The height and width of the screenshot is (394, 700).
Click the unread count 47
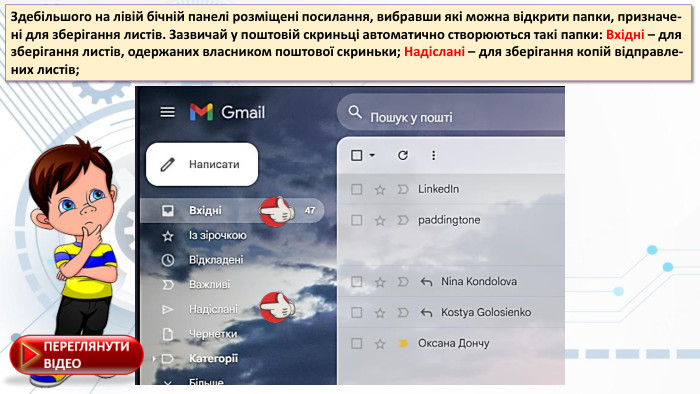(x=310, y=210)
